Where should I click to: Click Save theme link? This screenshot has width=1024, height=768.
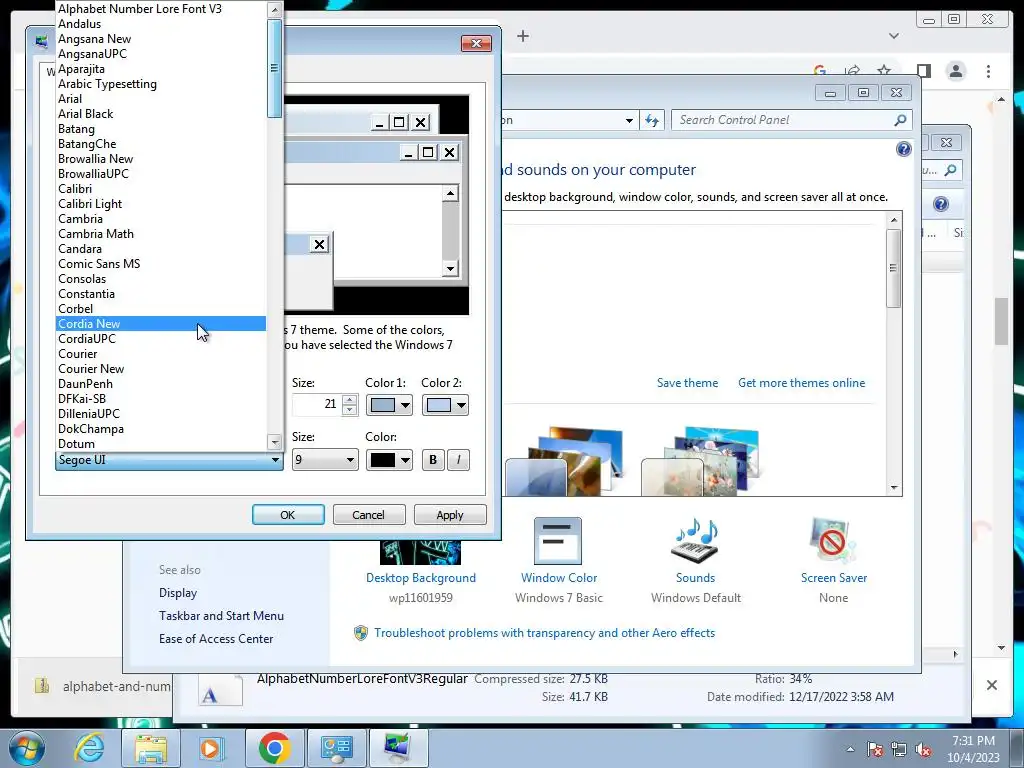687,383
